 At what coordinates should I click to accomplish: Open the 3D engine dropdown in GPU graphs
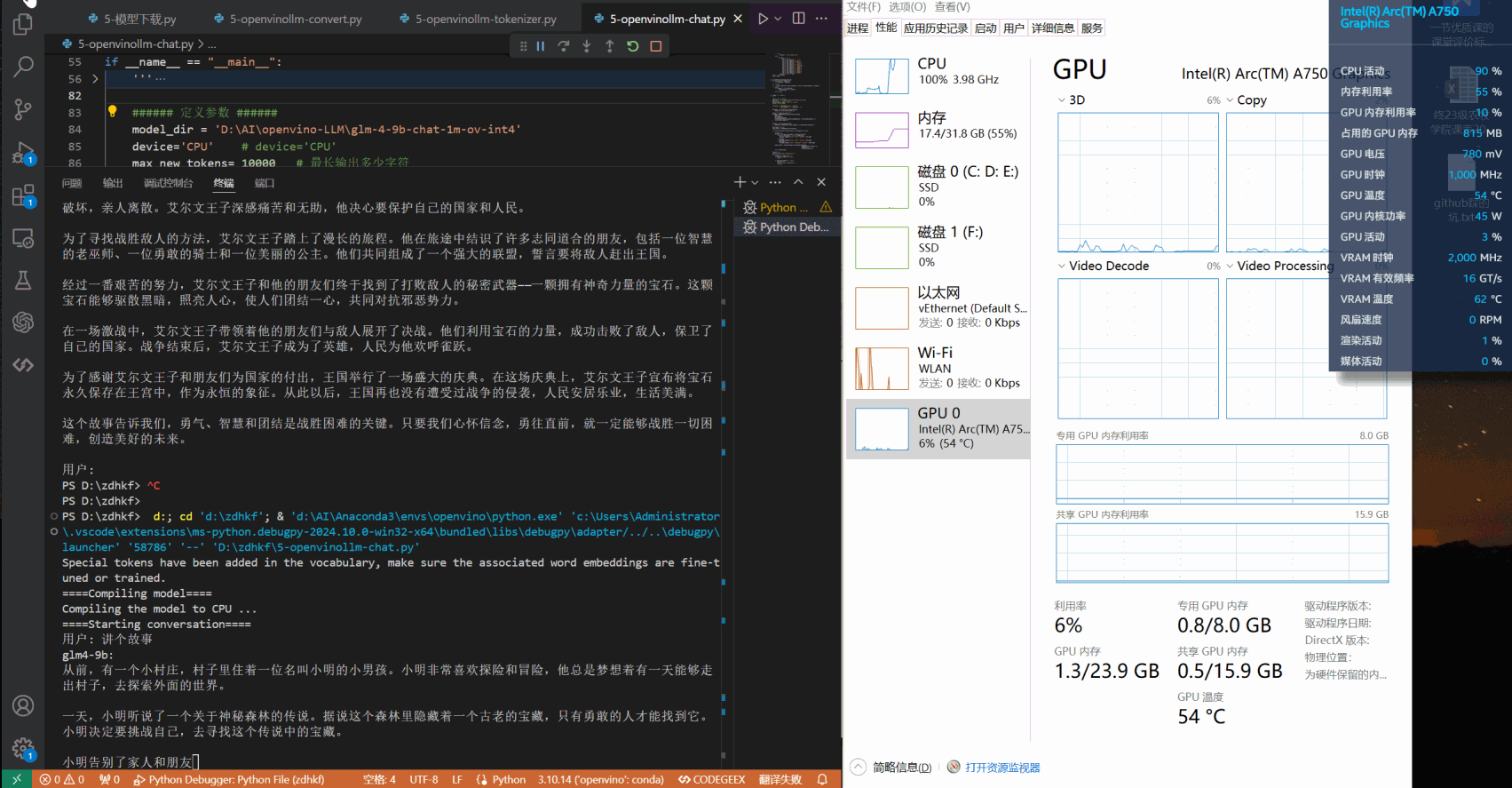coord(1062,100)
